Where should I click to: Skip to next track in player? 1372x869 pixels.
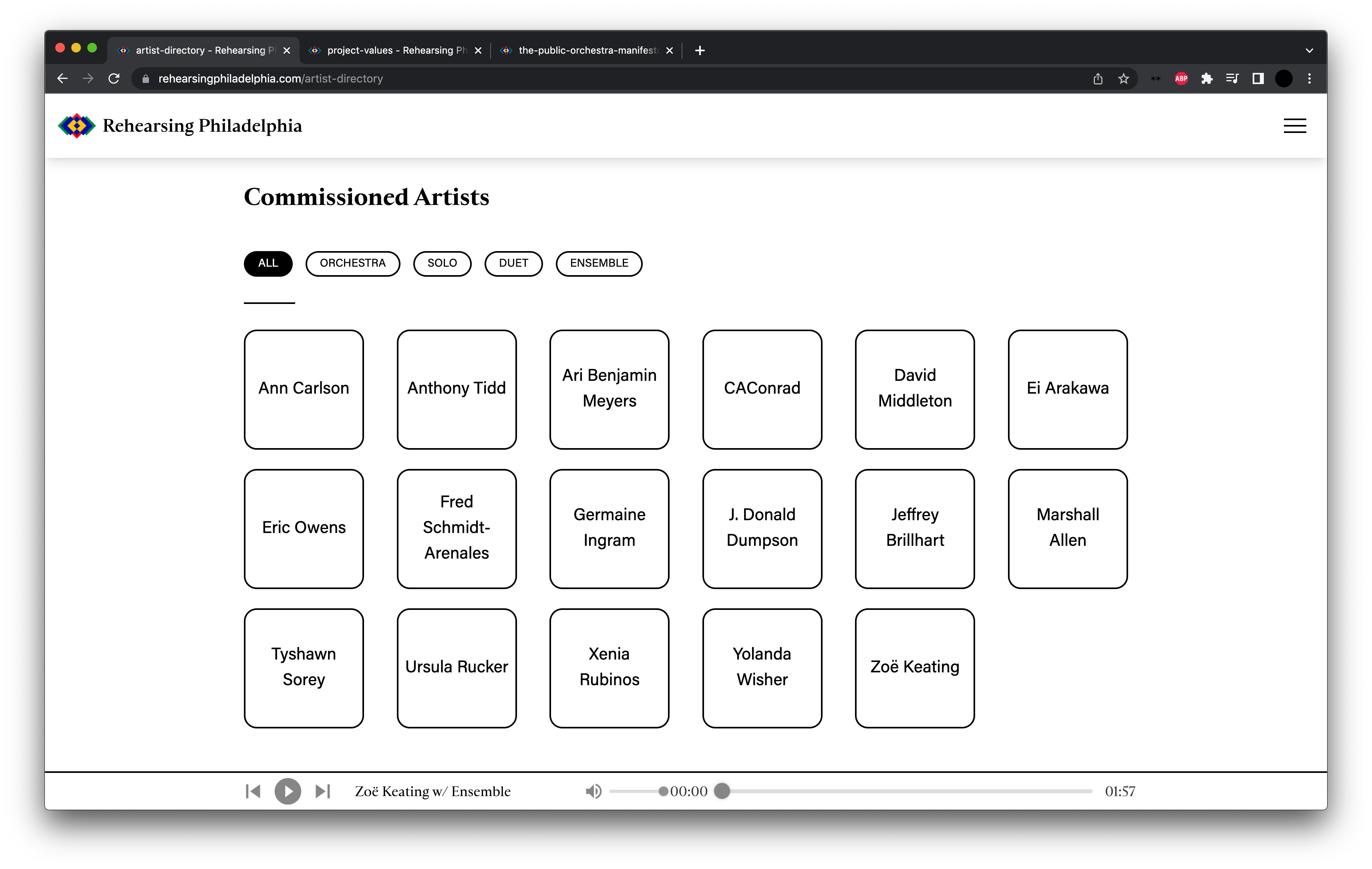pos(322,791)
